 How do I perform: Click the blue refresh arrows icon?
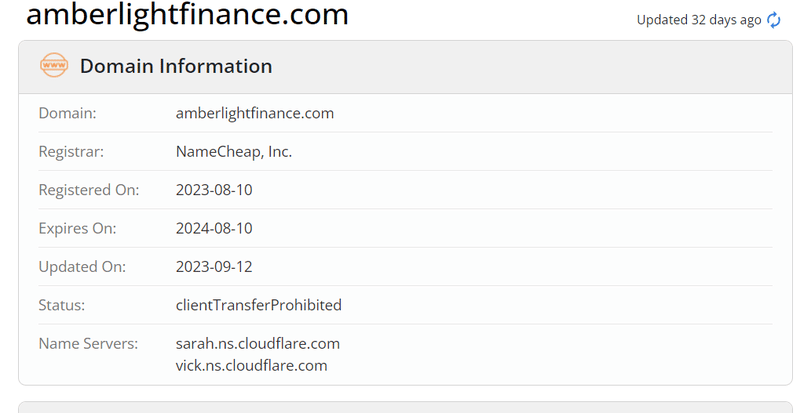773,20
